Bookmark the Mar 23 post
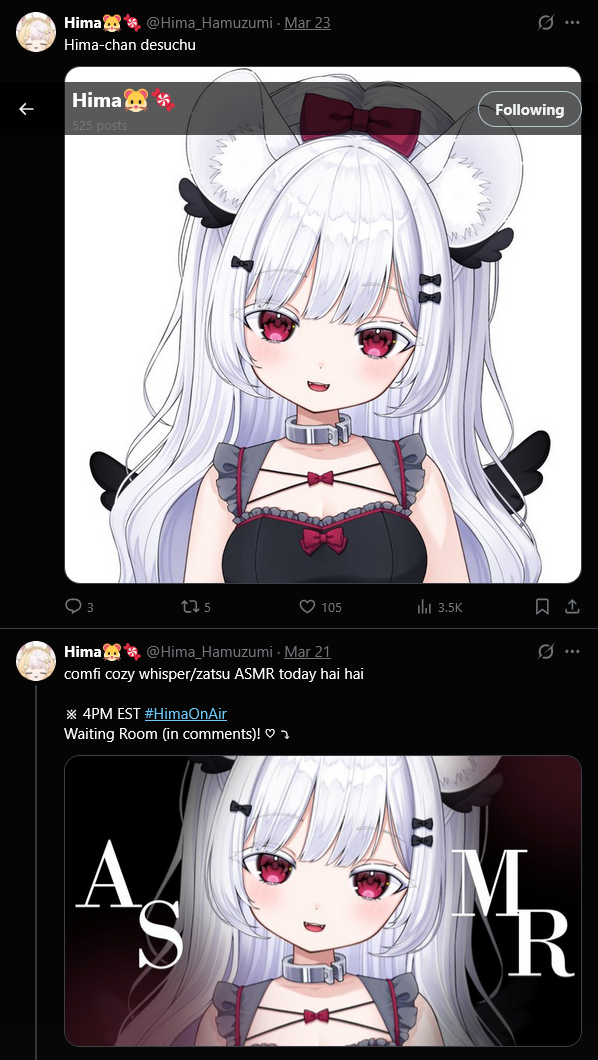The height and width of the screenshot is (1060, 598). click(x=542, y=607)
